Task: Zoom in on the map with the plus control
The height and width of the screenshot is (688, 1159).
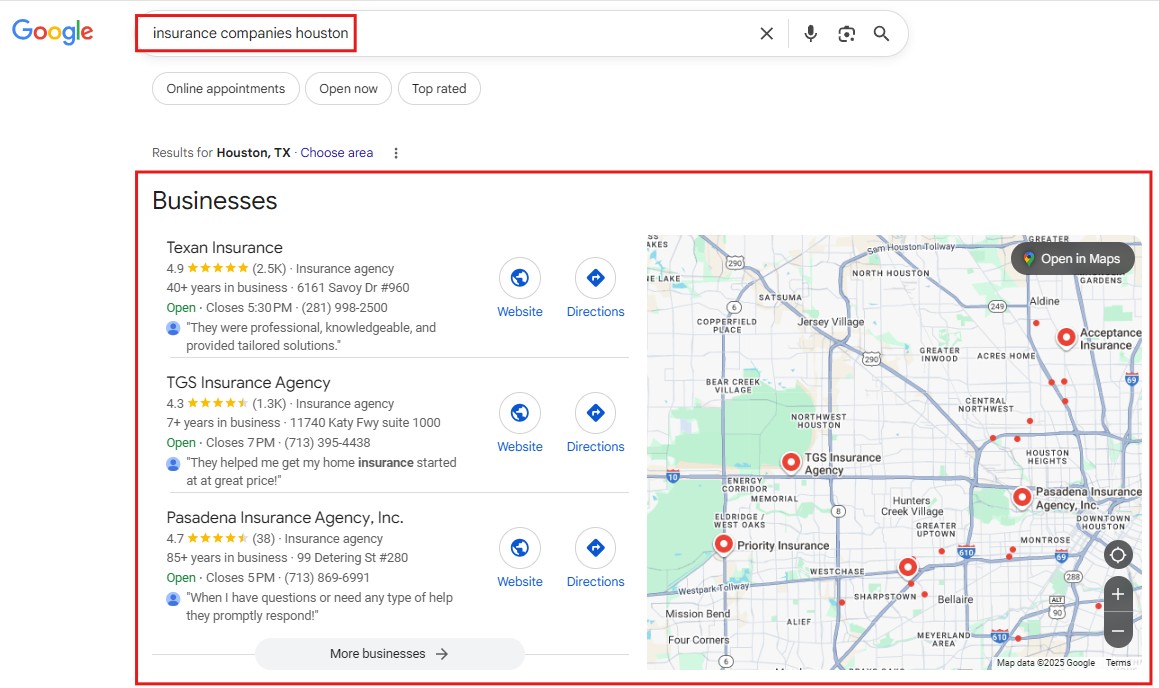Action: click(1117, 594)
